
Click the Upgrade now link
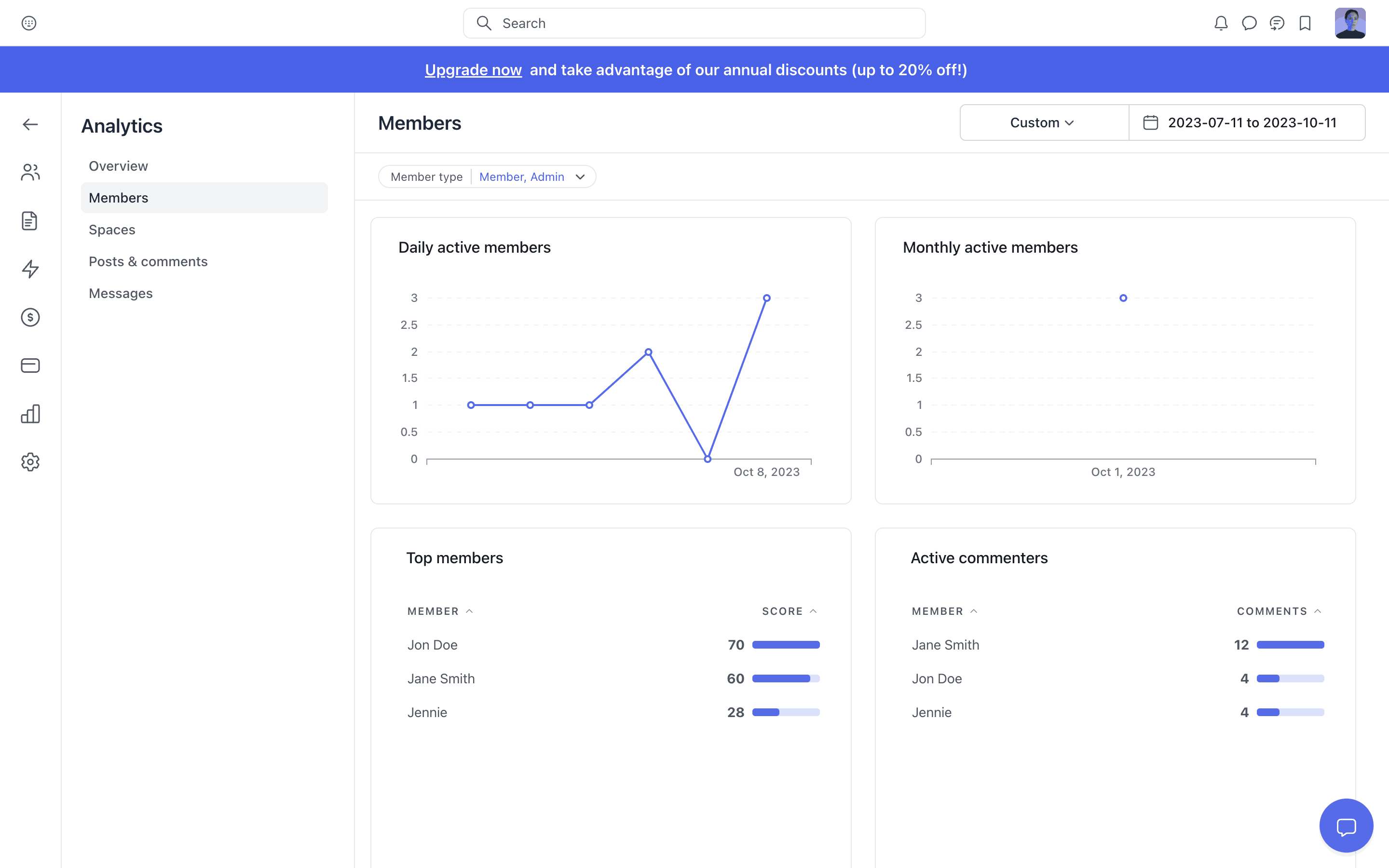click(473, 70)
